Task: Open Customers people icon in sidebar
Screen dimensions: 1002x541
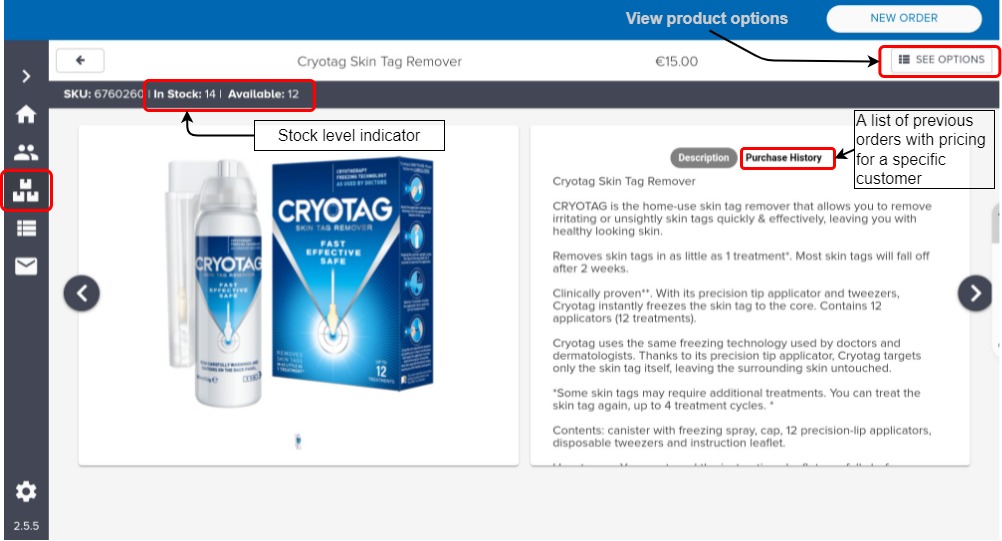Action: 26,152
